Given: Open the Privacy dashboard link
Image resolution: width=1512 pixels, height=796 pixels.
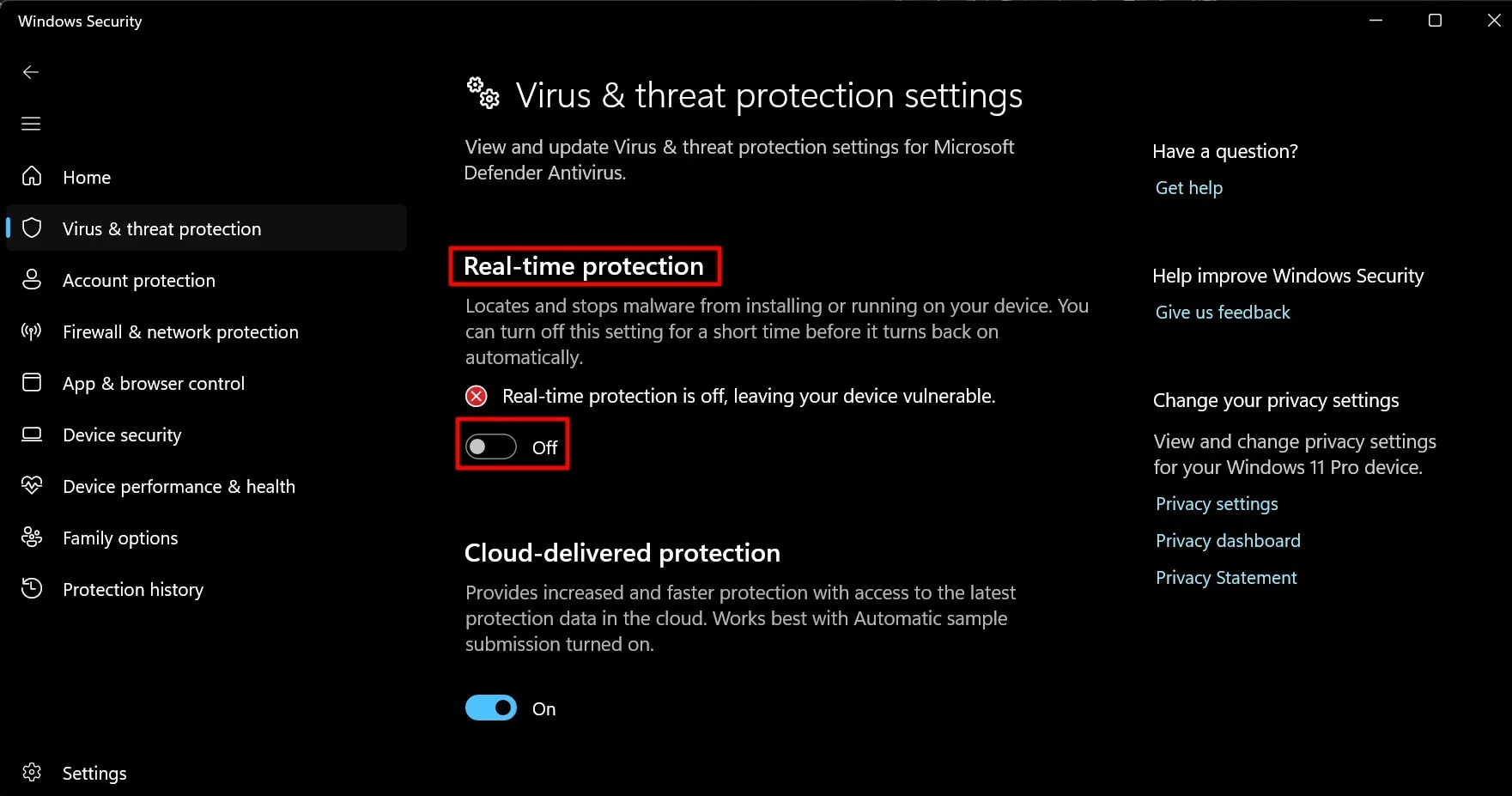Looking at the screenshot, I should coord(1228,540).
